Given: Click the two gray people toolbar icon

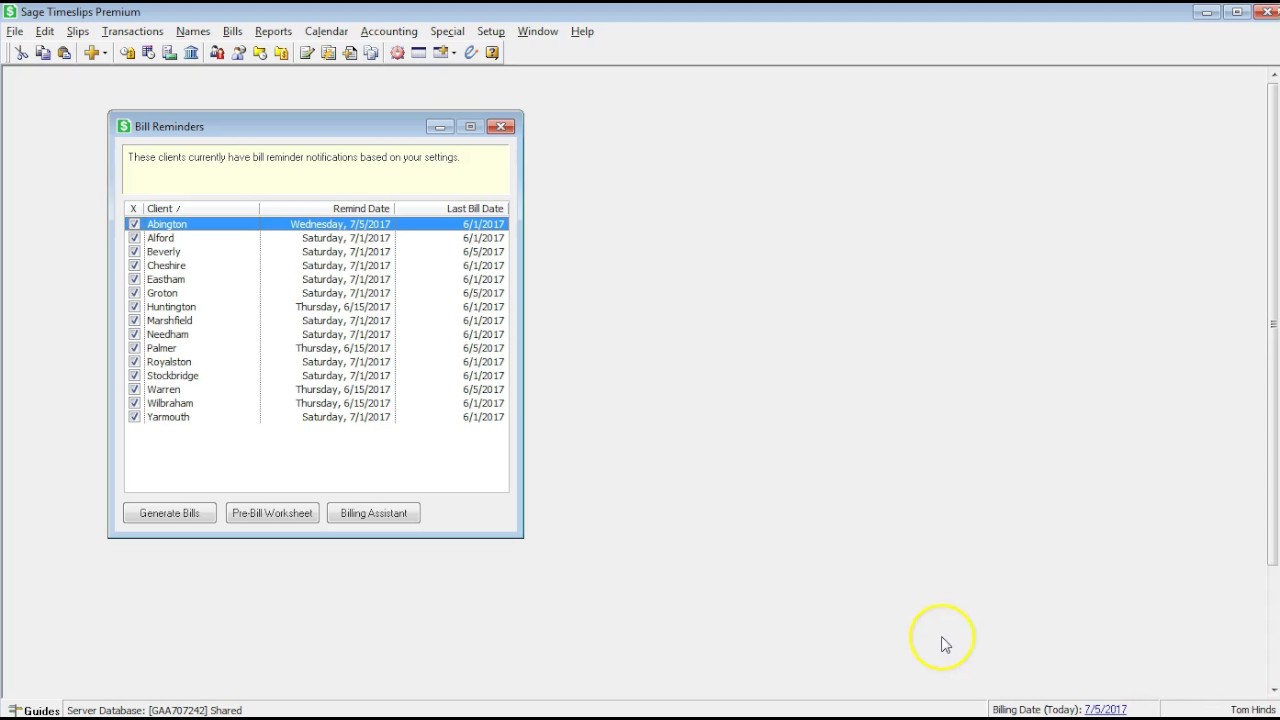Looking at the screenshot, I should pos(238,53).
